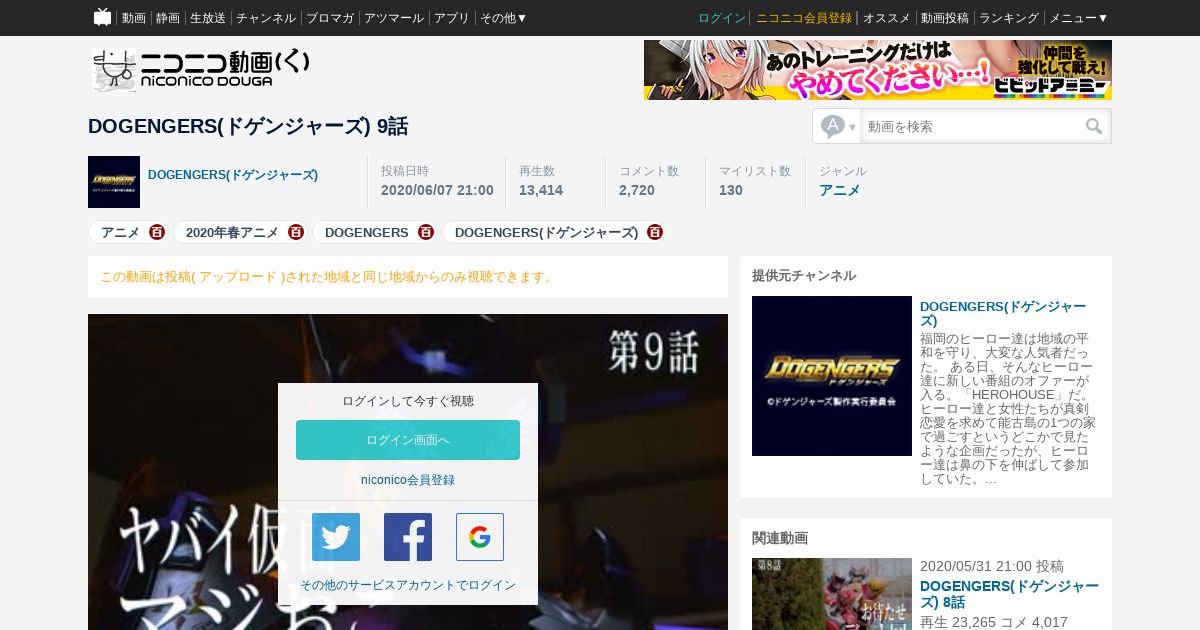Click the ログイン link in top bar
This screenshot has width=1200, height=630.
point(722,18)
